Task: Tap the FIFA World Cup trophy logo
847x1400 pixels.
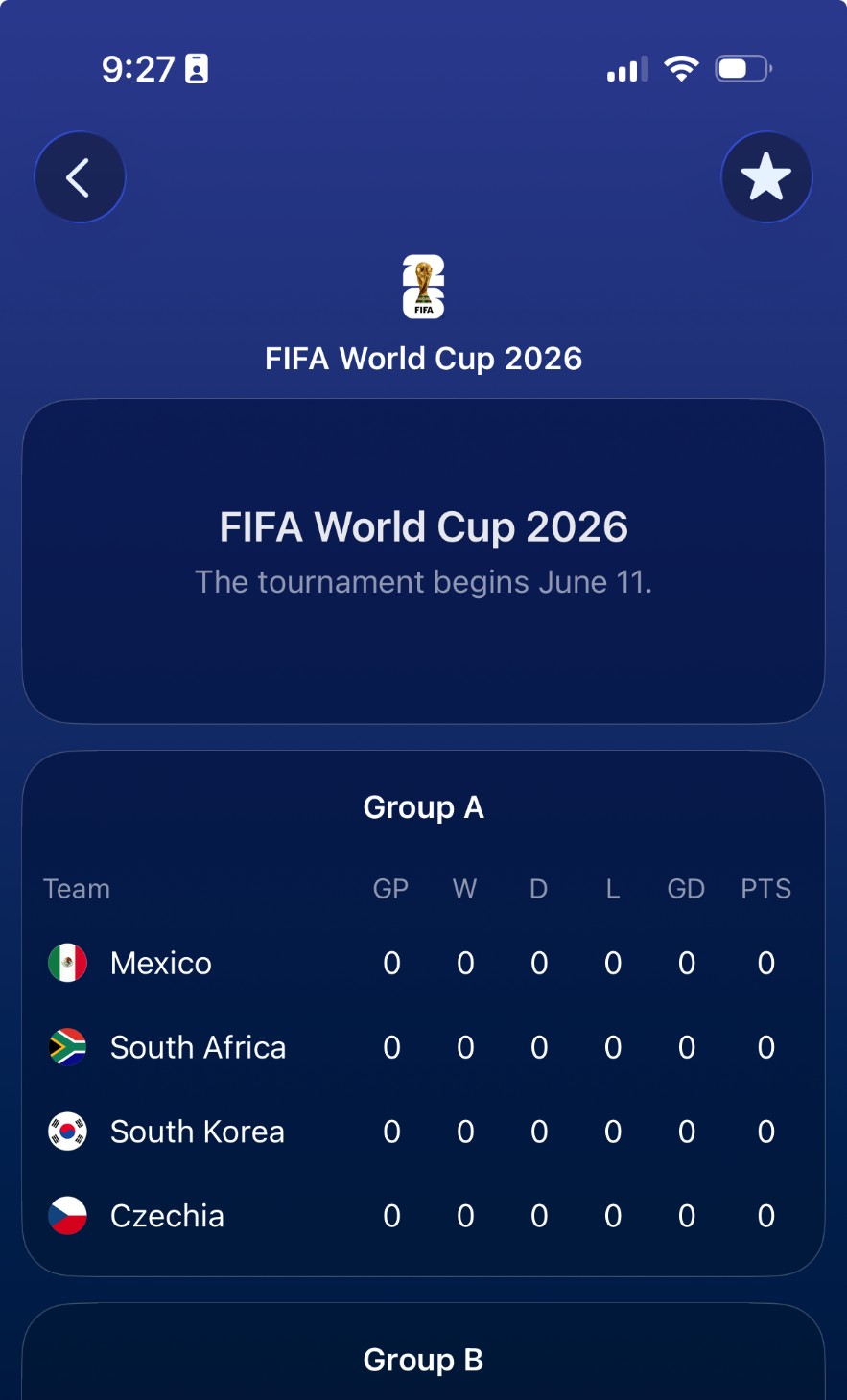Action: [x=423, y=286]
